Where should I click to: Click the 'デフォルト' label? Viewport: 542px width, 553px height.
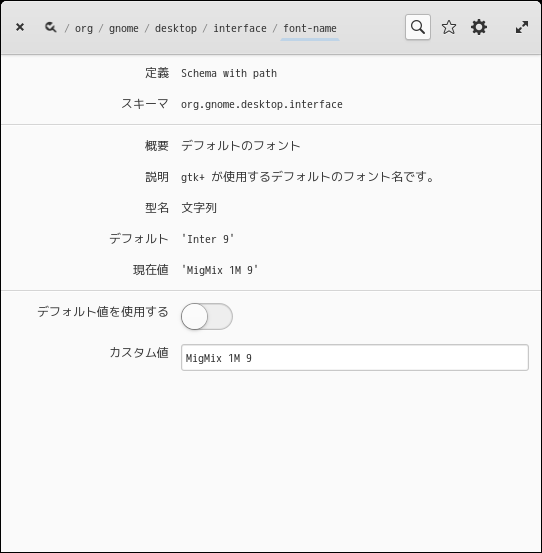coord(139,239)
